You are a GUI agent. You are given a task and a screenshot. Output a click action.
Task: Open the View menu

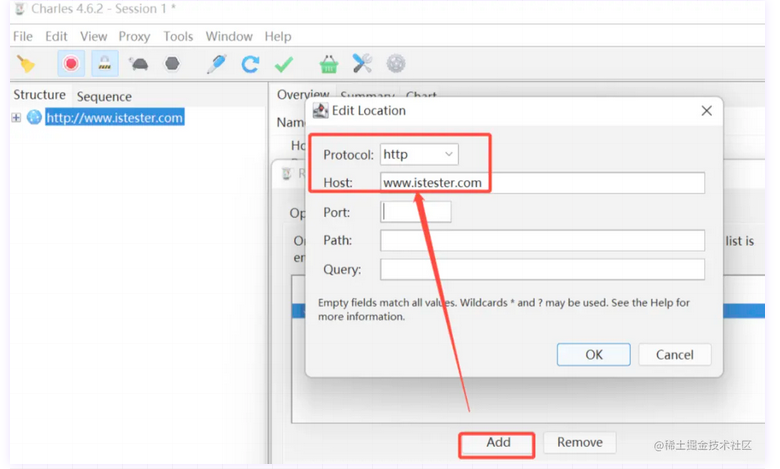(x=94, y=36)
